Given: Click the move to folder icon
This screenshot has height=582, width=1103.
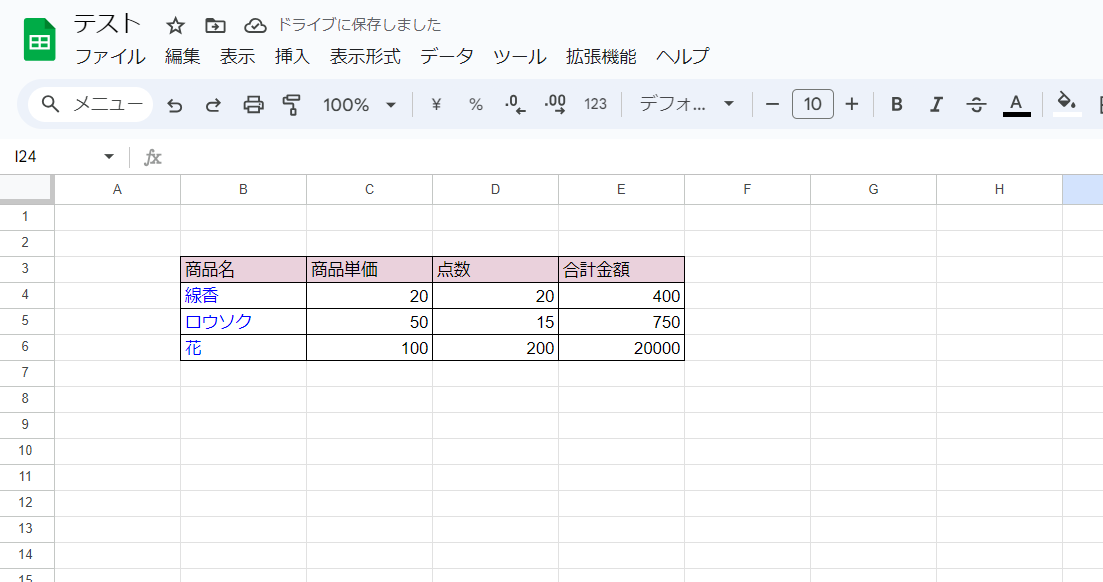Looking at the screenshot, I should coord(215,25).
